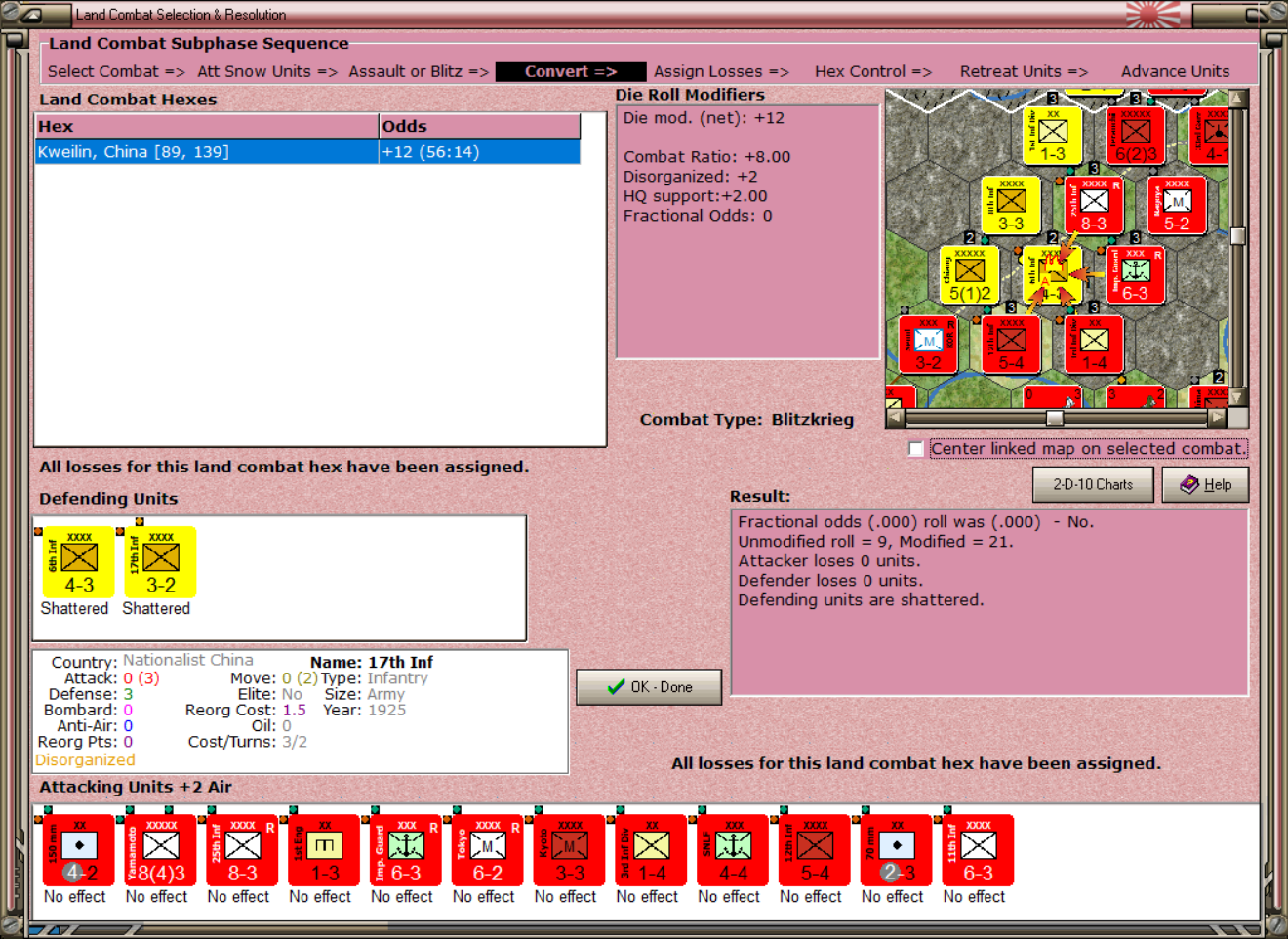Image resolution: width=1288 pixels, height=939 pixels.
Task: Click the Hex column header
Action: (x=207, y=126)
